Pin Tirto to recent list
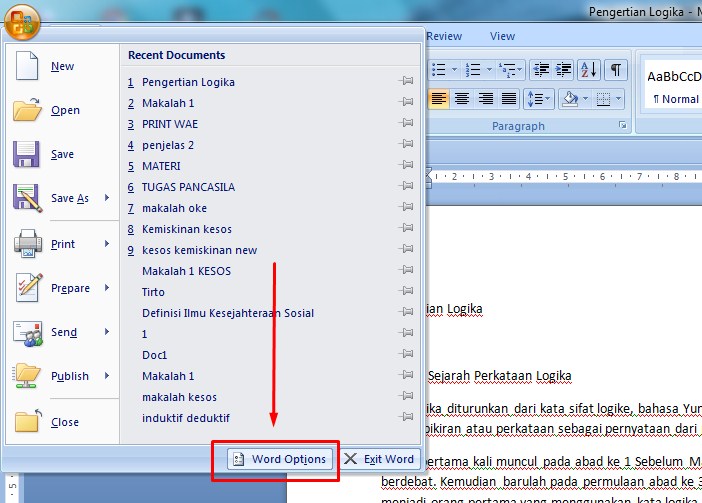The width and height of the screenshot is (702, 503). click(x=407, y=291)
